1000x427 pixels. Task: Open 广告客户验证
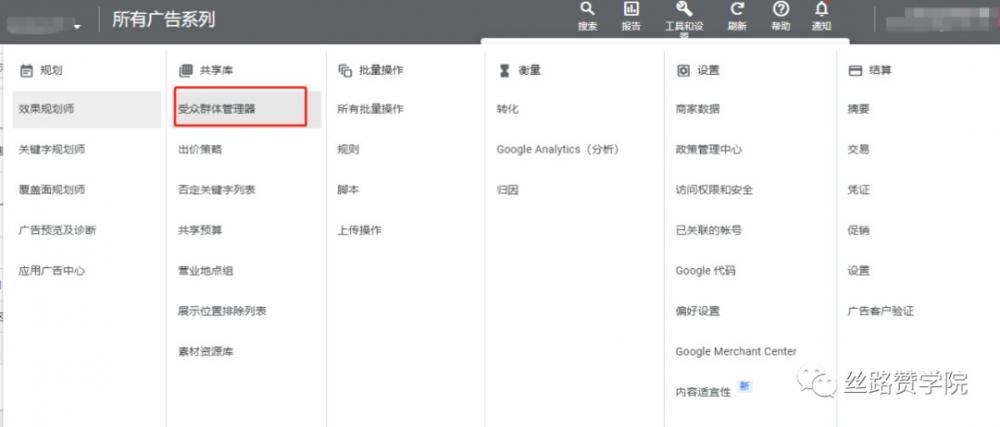tap(881, 311)
